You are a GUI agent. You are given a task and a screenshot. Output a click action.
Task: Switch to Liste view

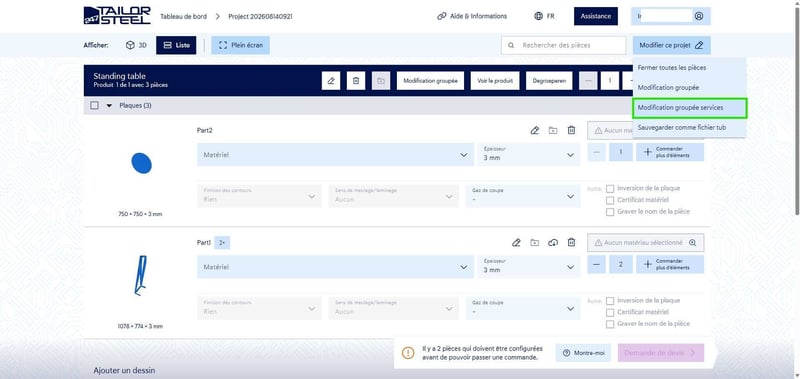pos(176,45)
